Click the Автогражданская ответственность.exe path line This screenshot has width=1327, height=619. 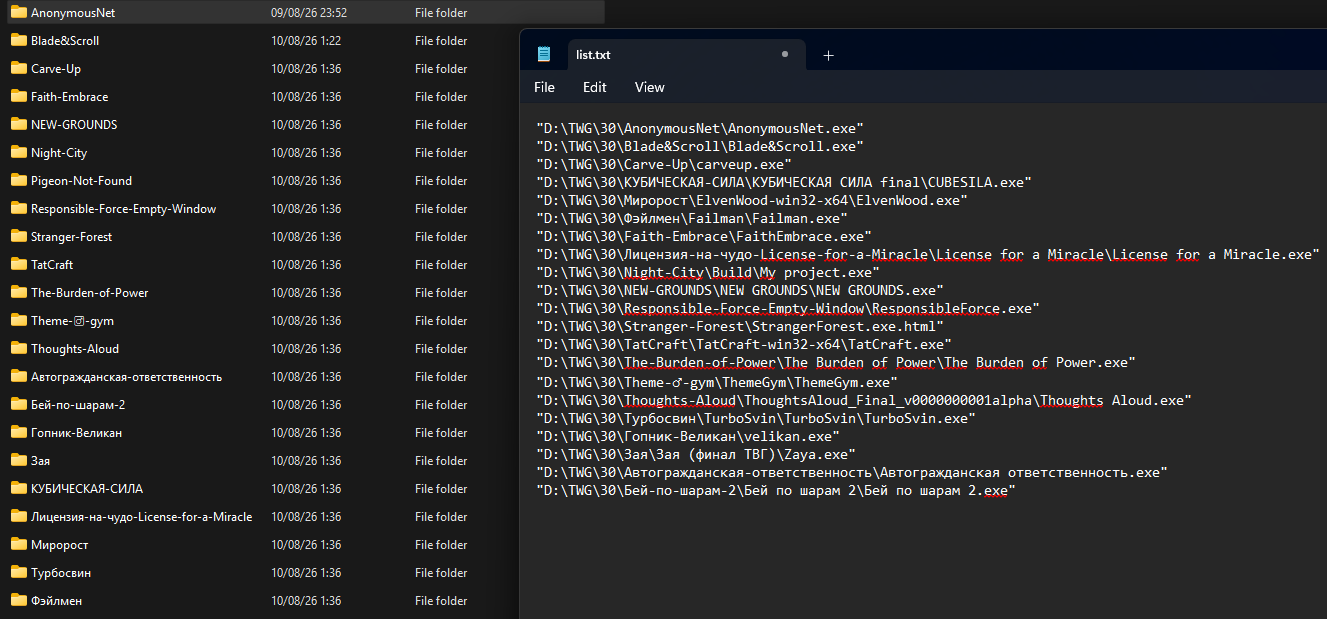851,473
